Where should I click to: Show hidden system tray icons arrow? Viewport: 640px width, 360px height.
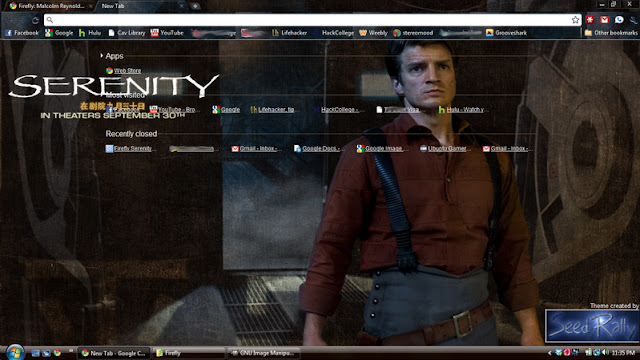pyautogui.click(x=549, y=353)
